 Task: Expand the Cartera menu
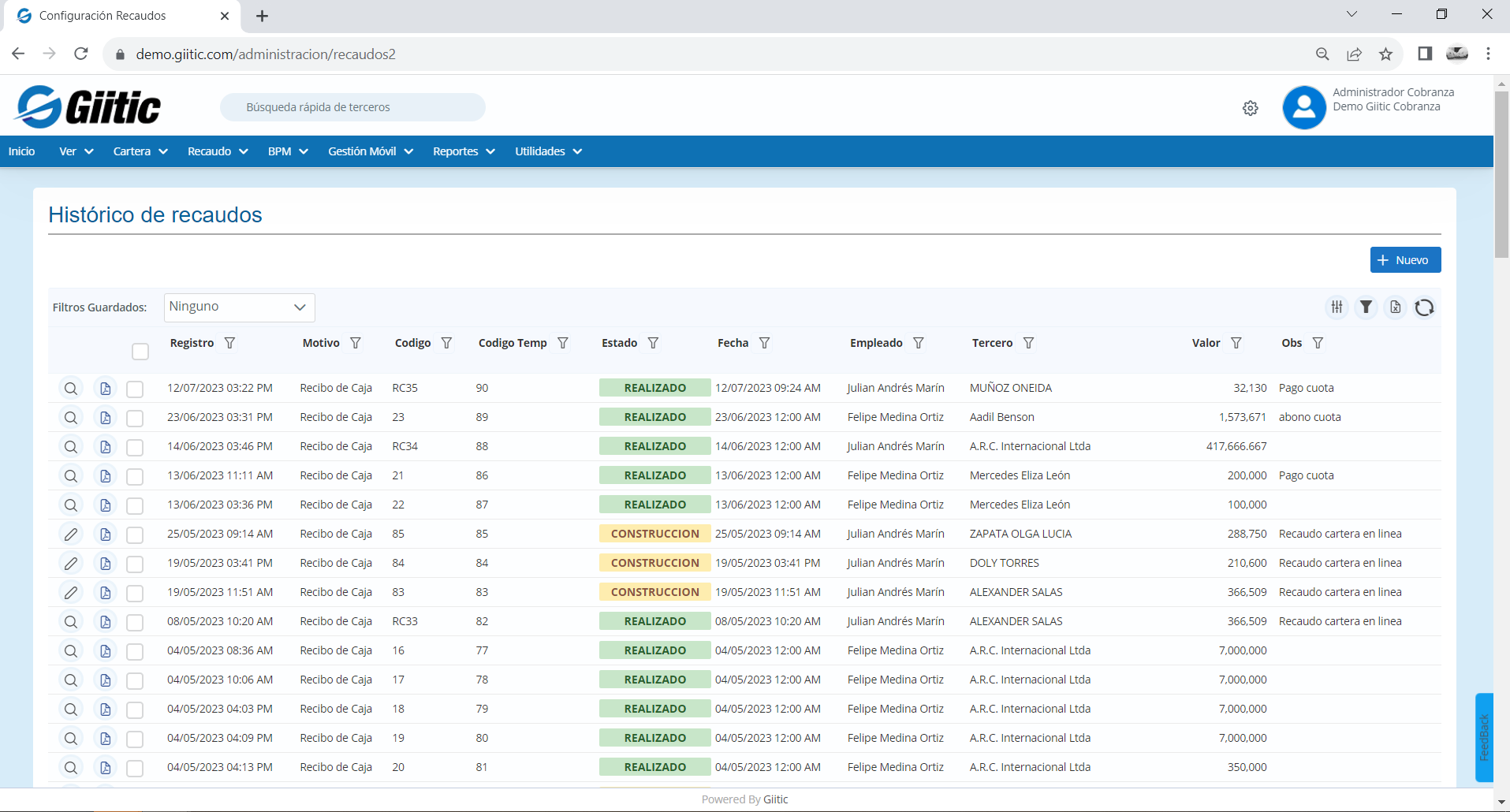tap(140, 151)
